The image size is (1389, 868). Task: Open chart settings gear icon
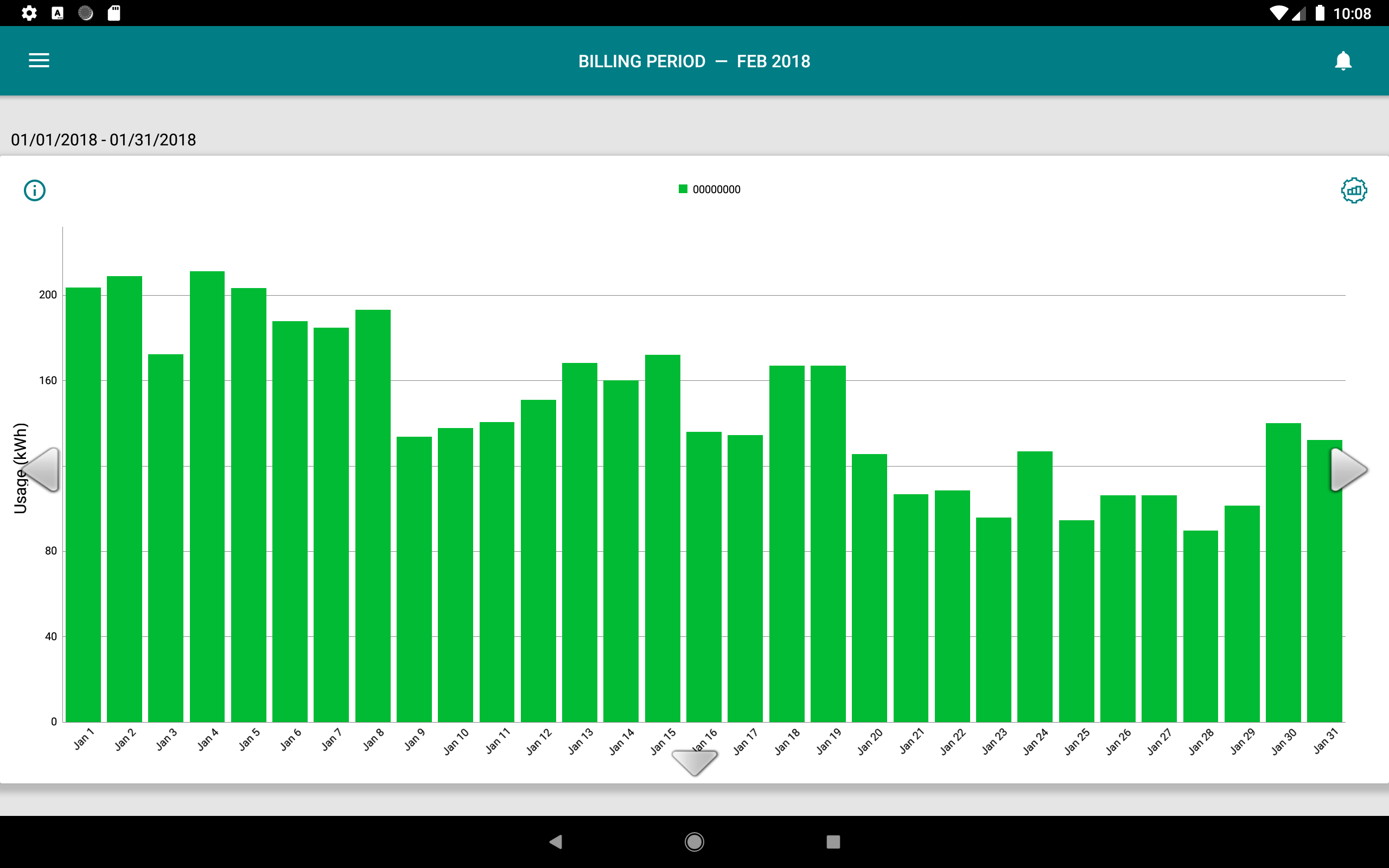(x=1353, y=190)
